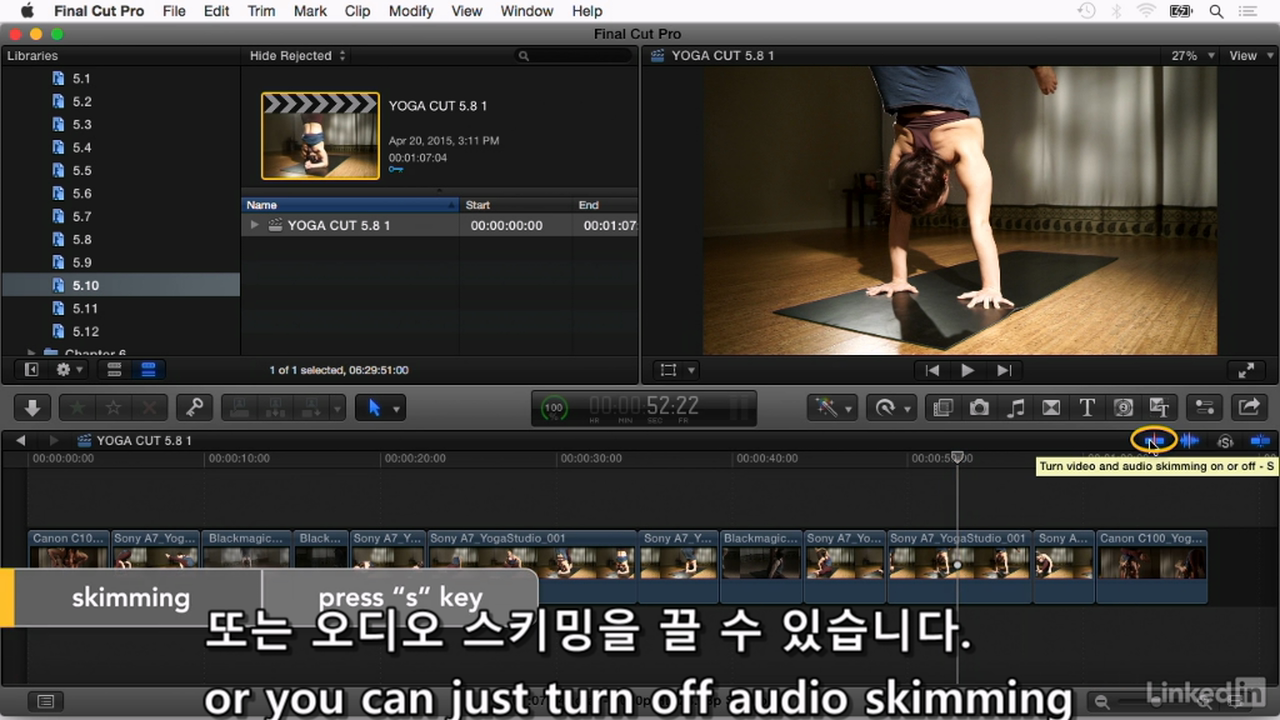1280x720 pixels.
Task: Click the Retime speedometer icon
Action: point(885,408)
